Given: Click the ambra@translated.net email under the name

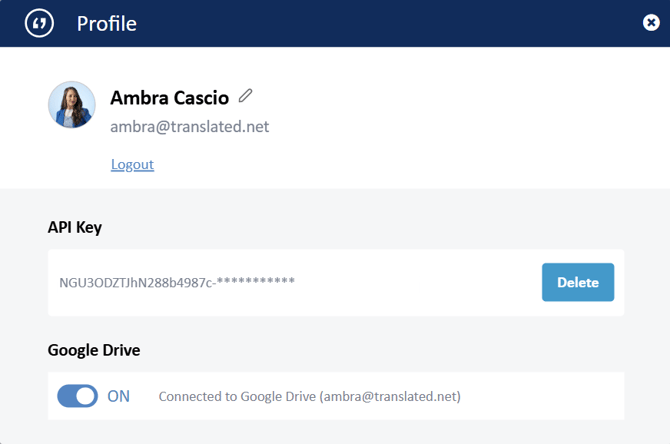Looking at the screenshot, I should 189,127.
